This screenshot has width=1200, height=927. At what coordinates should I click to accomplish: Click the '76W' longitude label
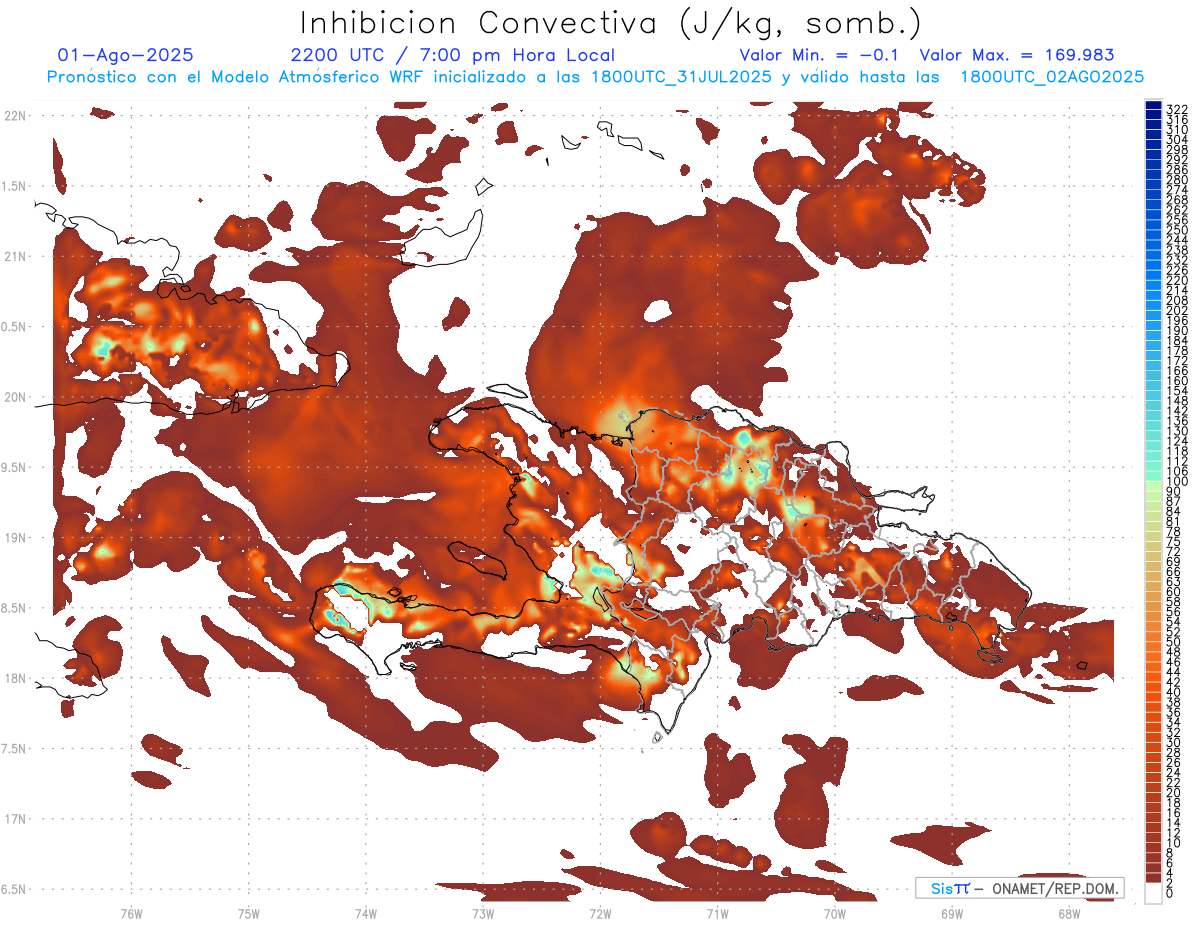131,912
